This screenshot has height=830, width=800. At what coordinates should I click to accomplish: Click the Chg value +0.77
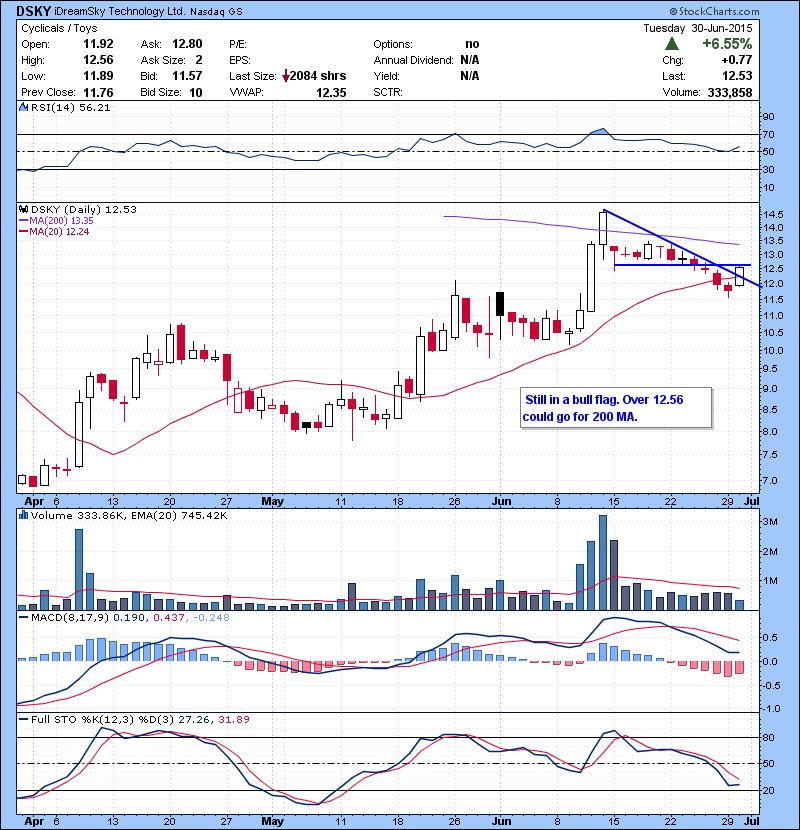coord(737,60)
